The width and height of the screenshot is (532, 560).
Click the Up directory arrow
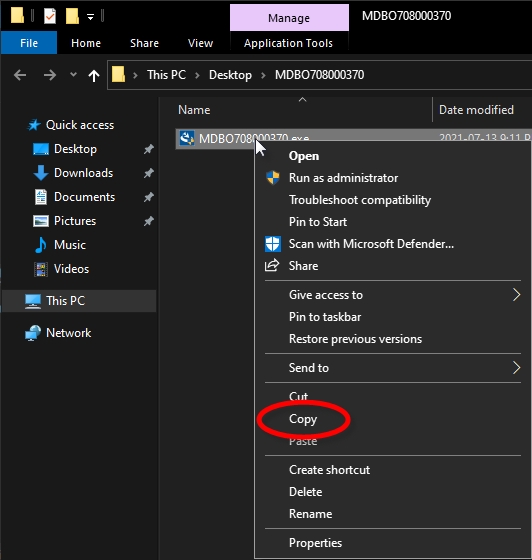[94, 75]
